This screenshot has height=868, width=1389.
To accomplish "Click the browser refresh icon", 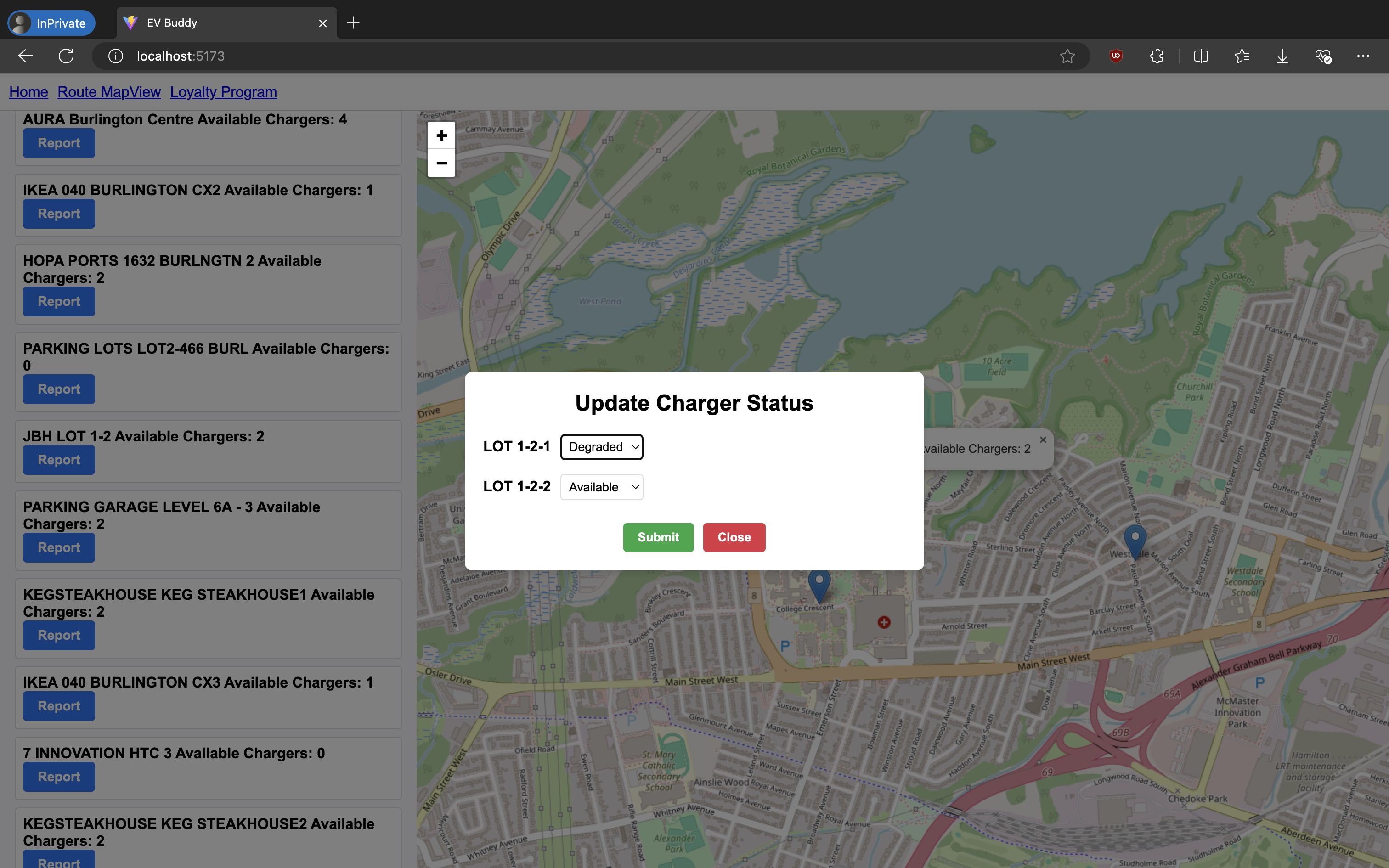I will click(x=66, y=56).
